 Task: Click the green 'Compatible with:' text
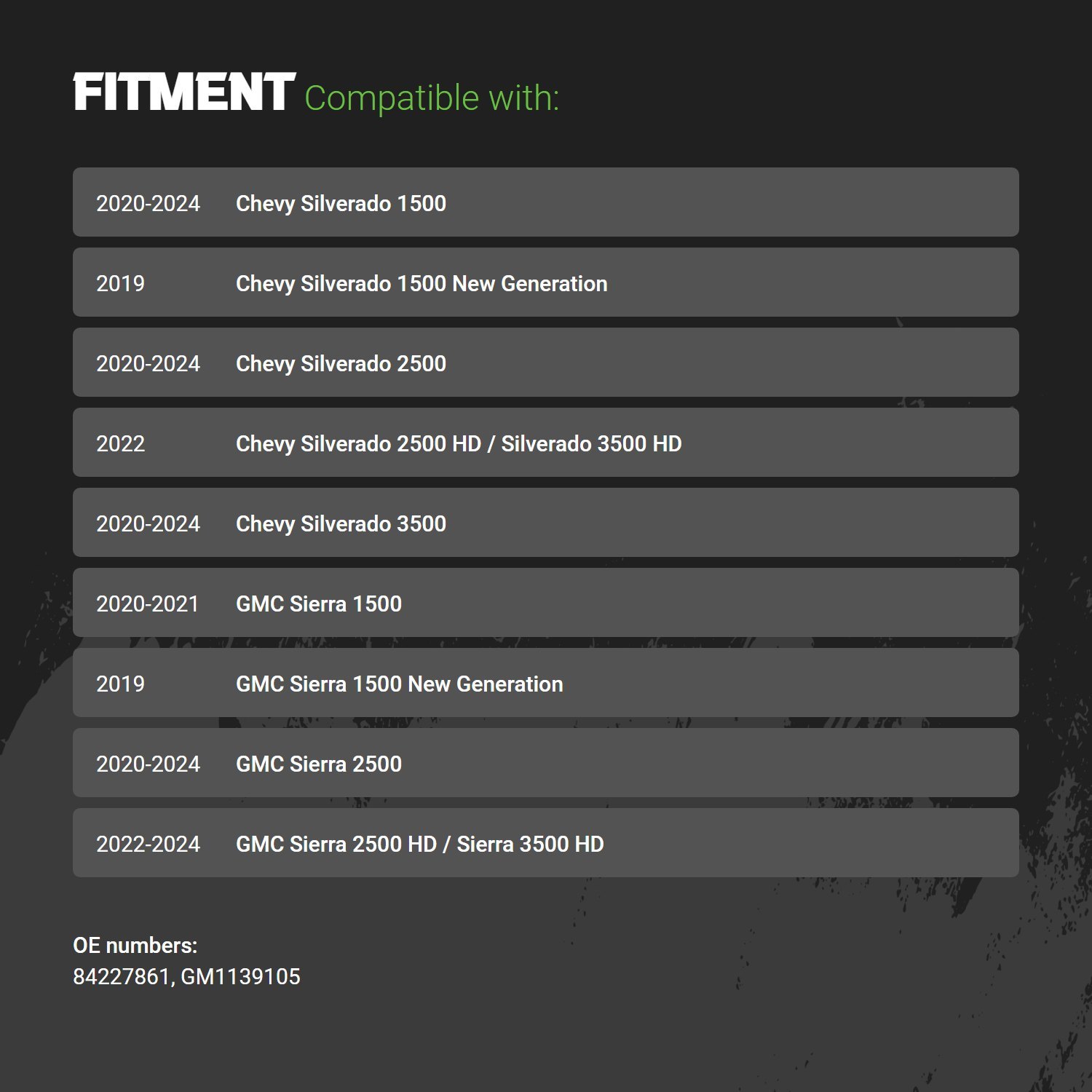pyautogui.click(x=431, y=98)
